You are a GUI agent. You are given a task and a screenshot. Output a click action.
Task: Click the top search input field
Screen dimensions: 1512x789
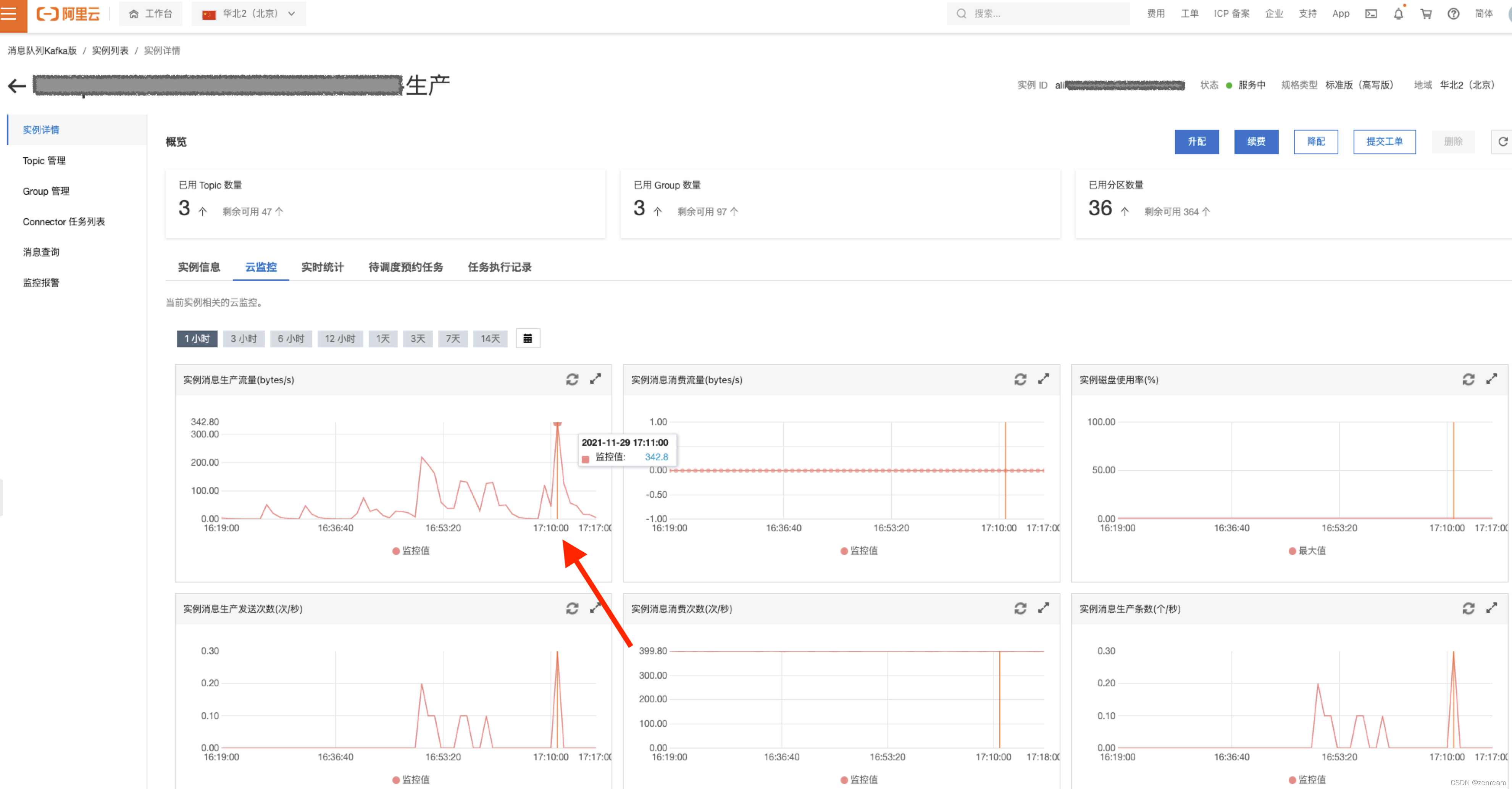coord(1037,13)
